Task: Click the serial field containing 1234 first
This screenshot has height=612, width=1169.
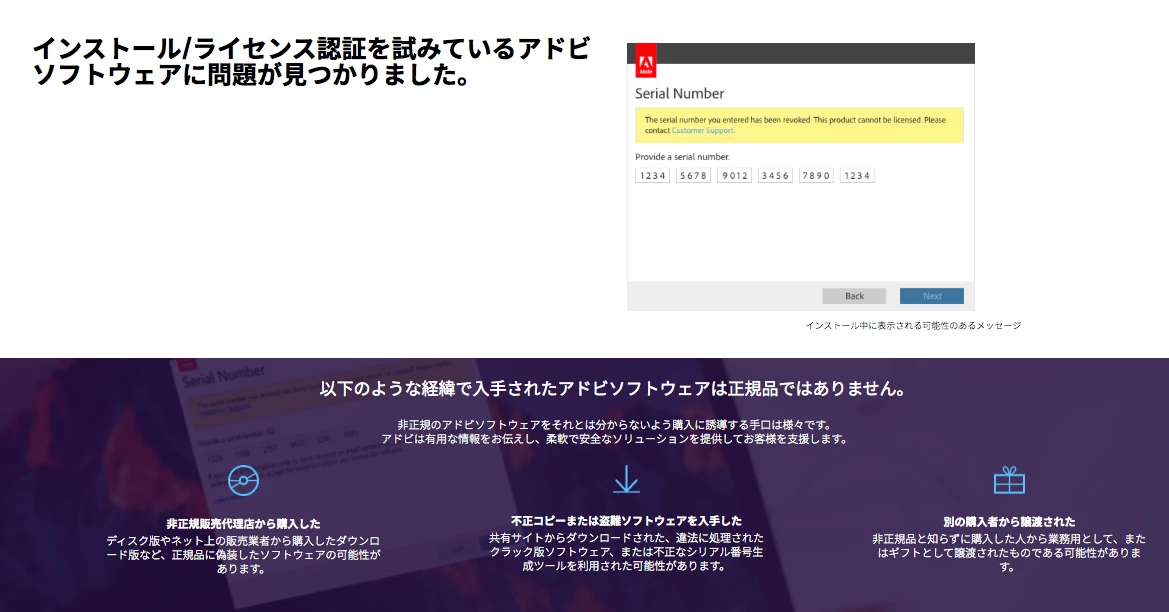Action: pyautogui.click(x=652, y=176)
